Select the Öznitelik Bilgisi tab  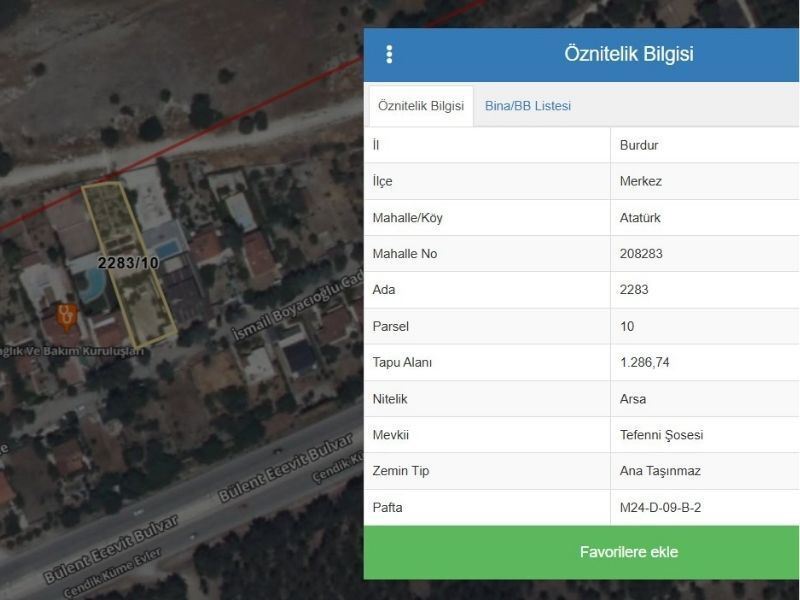coord(420,105)
